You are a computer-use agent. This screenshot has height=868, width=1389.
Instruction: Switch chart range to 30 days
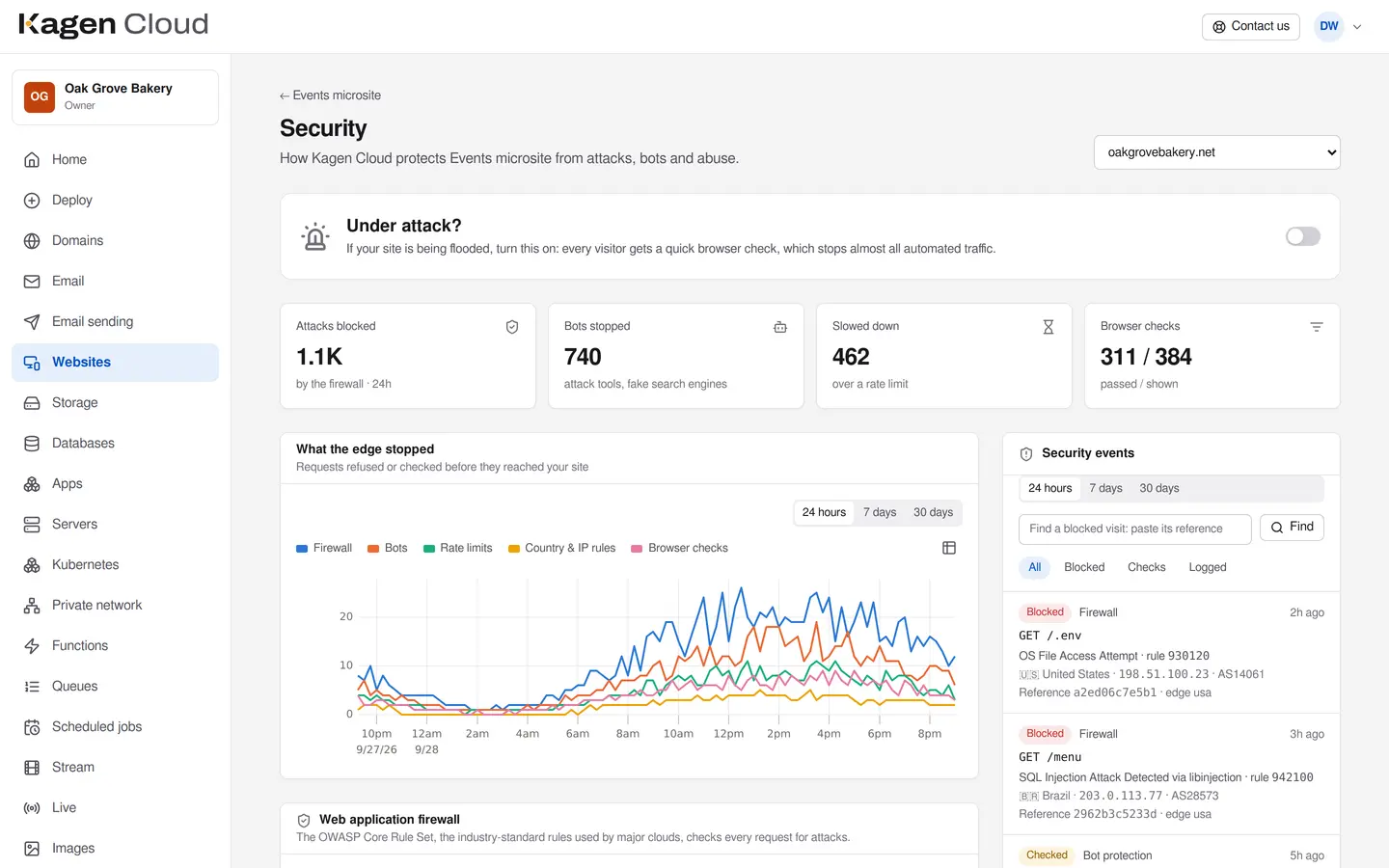934,512
